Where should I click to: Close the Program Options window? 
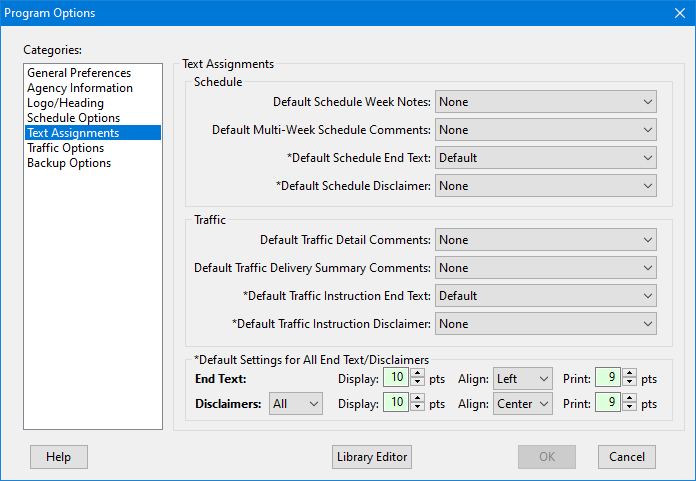(680, 13)
